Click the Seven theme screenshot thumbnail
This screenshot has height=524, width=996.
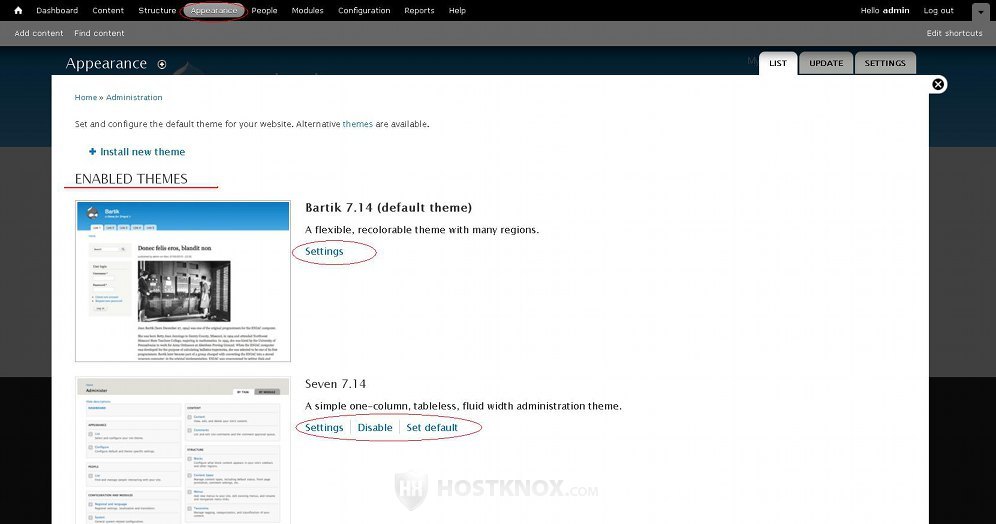183,450
